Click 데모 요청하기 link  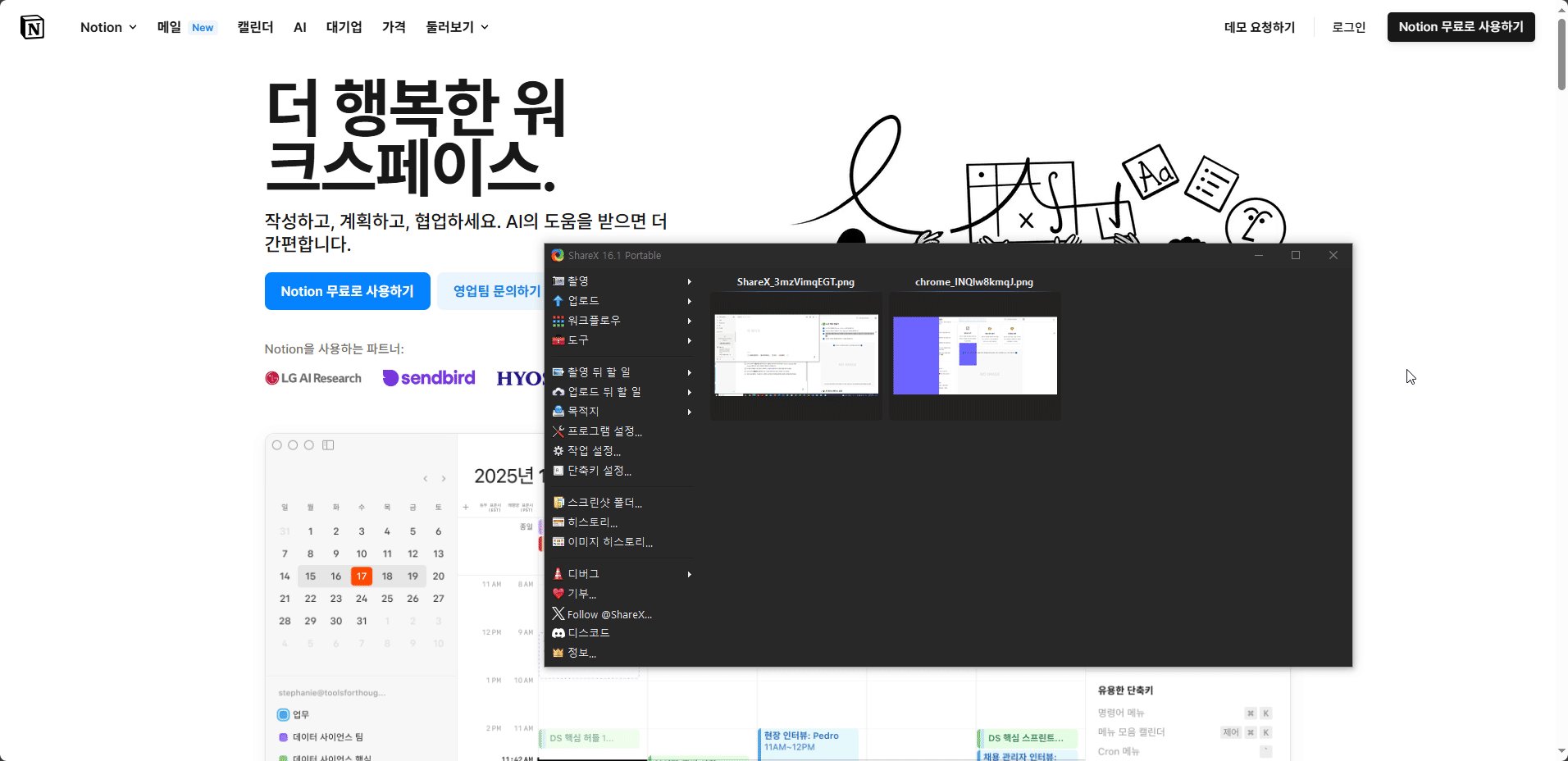click(1260, 27)
